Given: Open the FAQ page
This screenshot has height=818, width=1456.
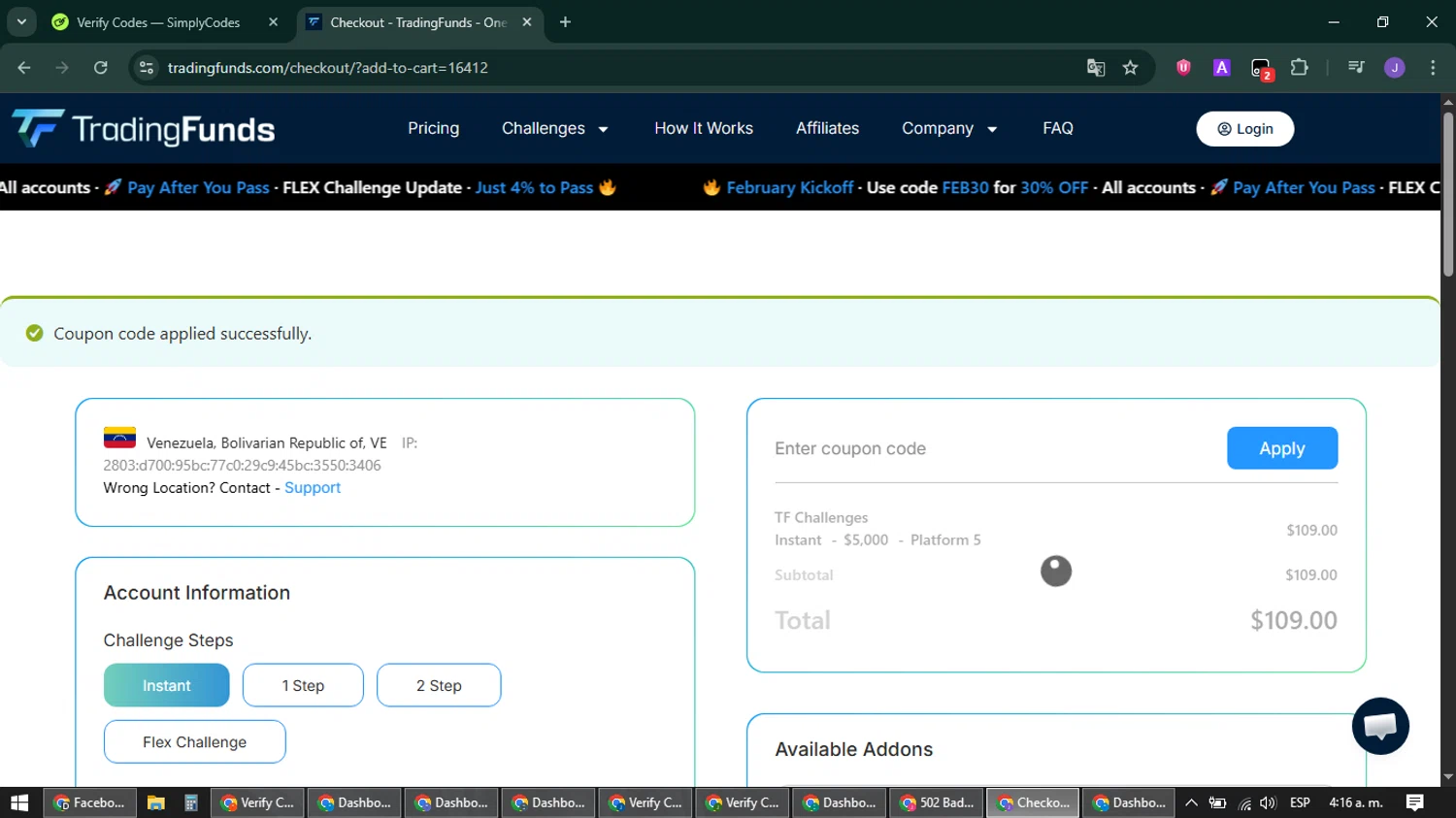Looking at the screenshot, I should pyautogui.click(x=1058, y=128).
